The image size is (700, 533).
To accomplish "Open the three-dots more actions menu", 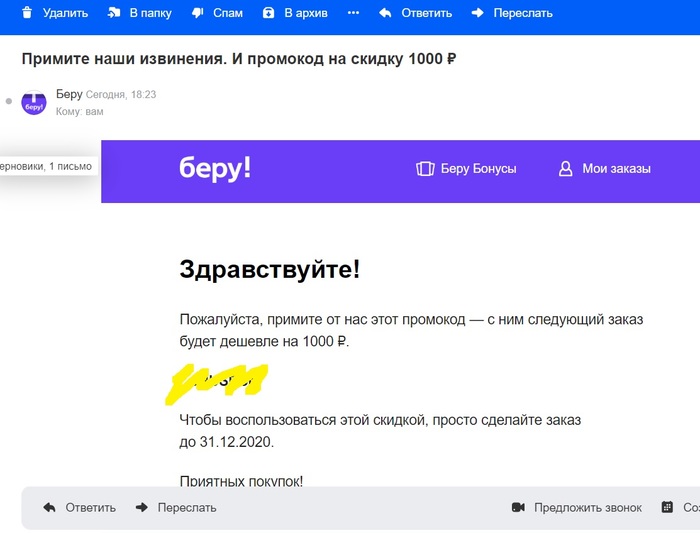I will [354, 13].
